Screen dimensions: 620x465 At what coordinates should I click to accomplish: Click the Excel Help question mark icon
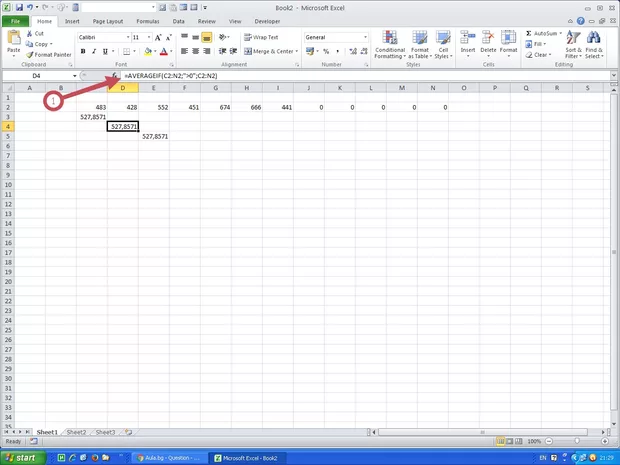[580, 21]
